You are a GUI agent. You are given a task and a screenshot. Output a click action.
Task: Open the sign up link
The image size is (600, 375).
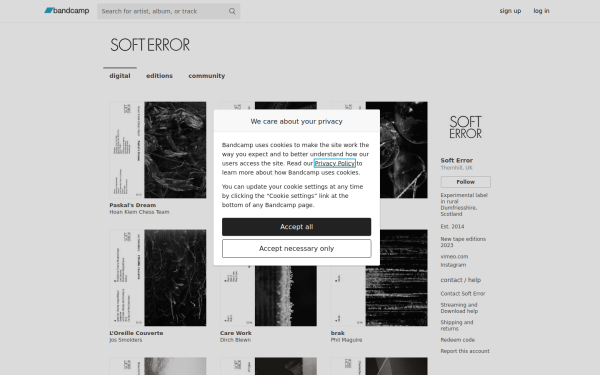pos(510,11)
